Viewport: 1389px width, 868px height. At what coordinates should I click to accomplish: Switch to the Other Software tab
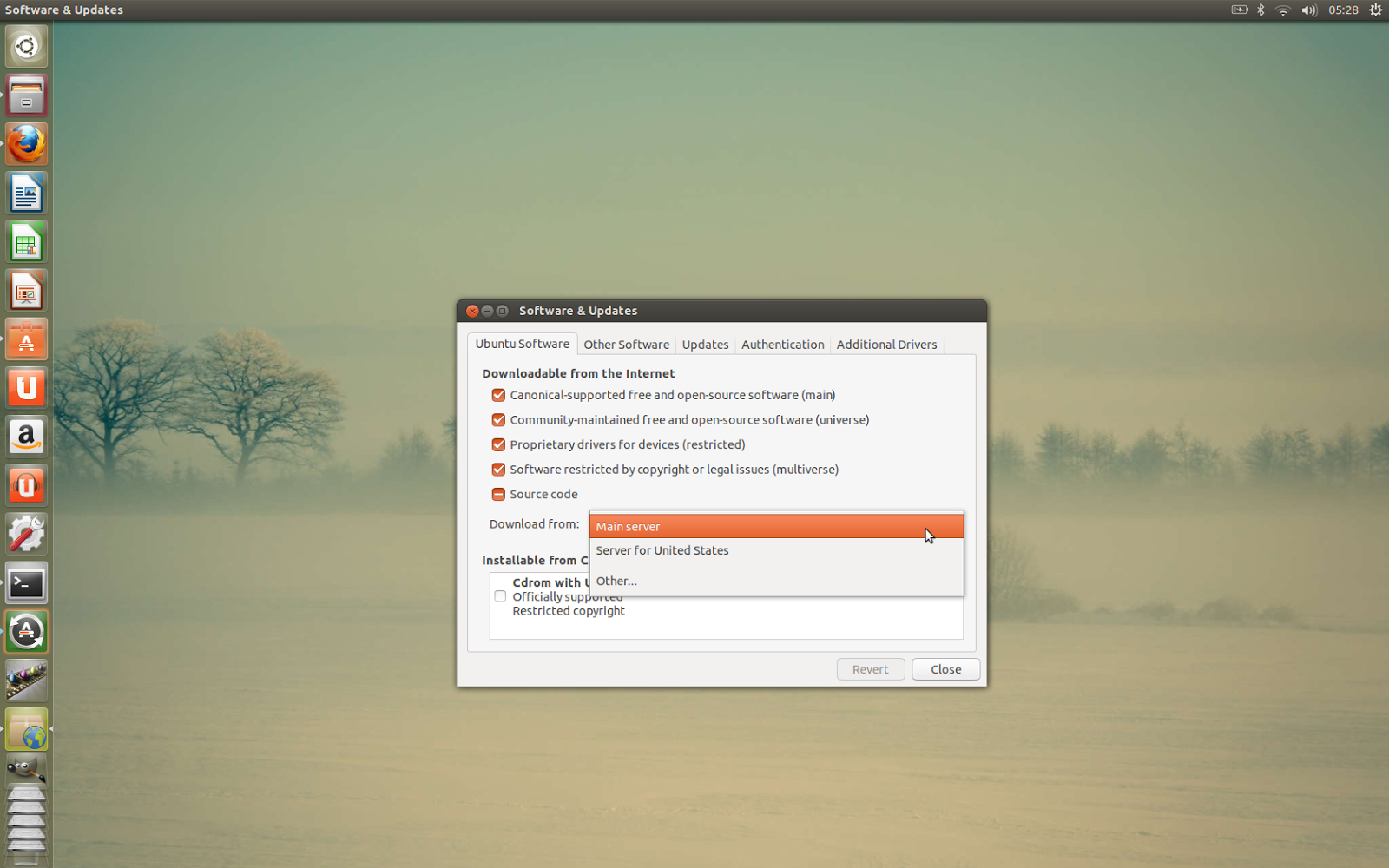(626, 344)
